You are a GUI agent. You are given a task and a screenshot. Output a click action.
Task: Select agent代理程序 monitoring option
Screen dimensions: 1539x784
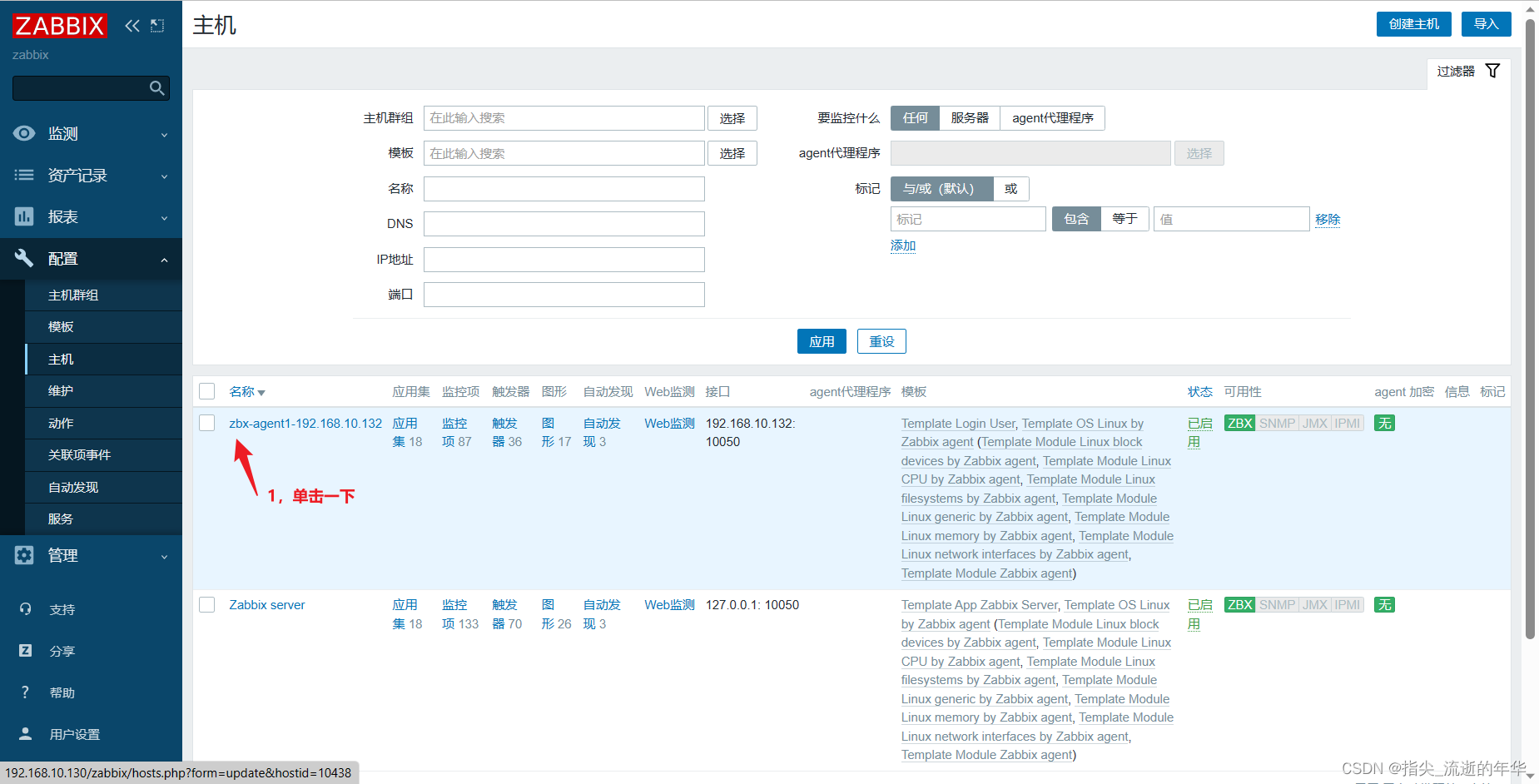tap(1052, 118)
